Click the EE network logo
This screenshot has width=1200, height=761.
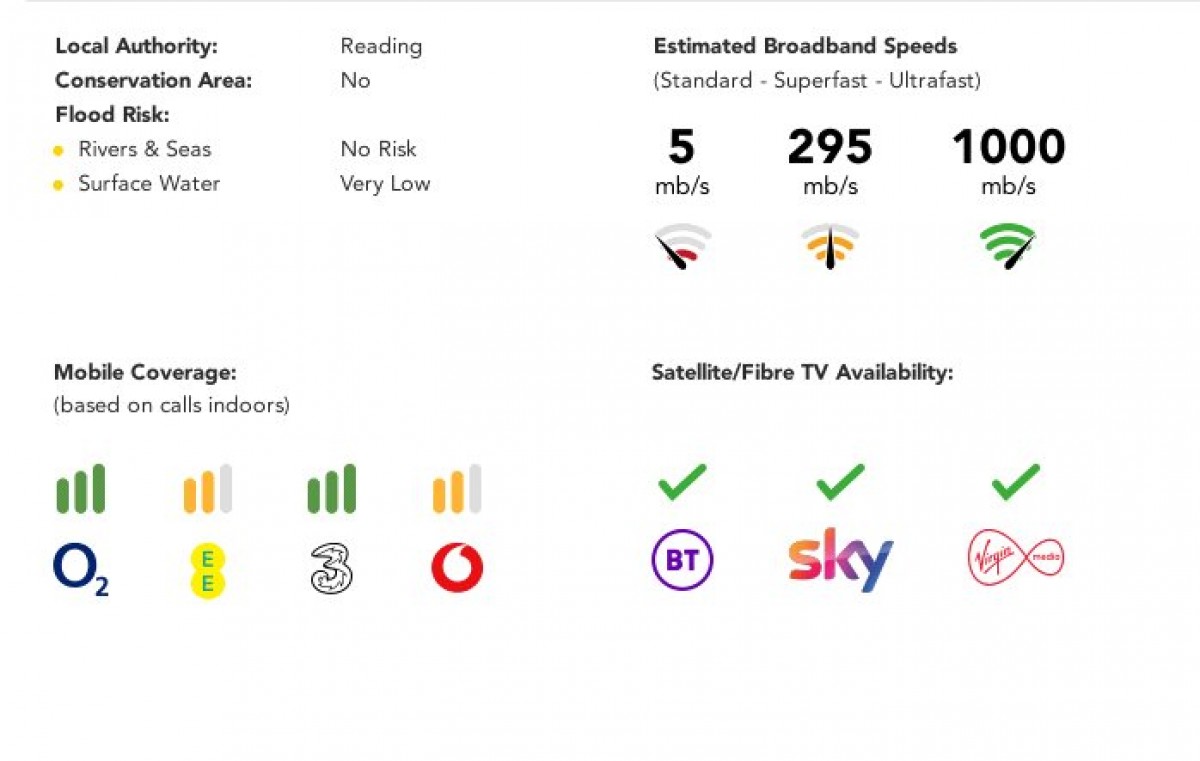tap(208, 570)
